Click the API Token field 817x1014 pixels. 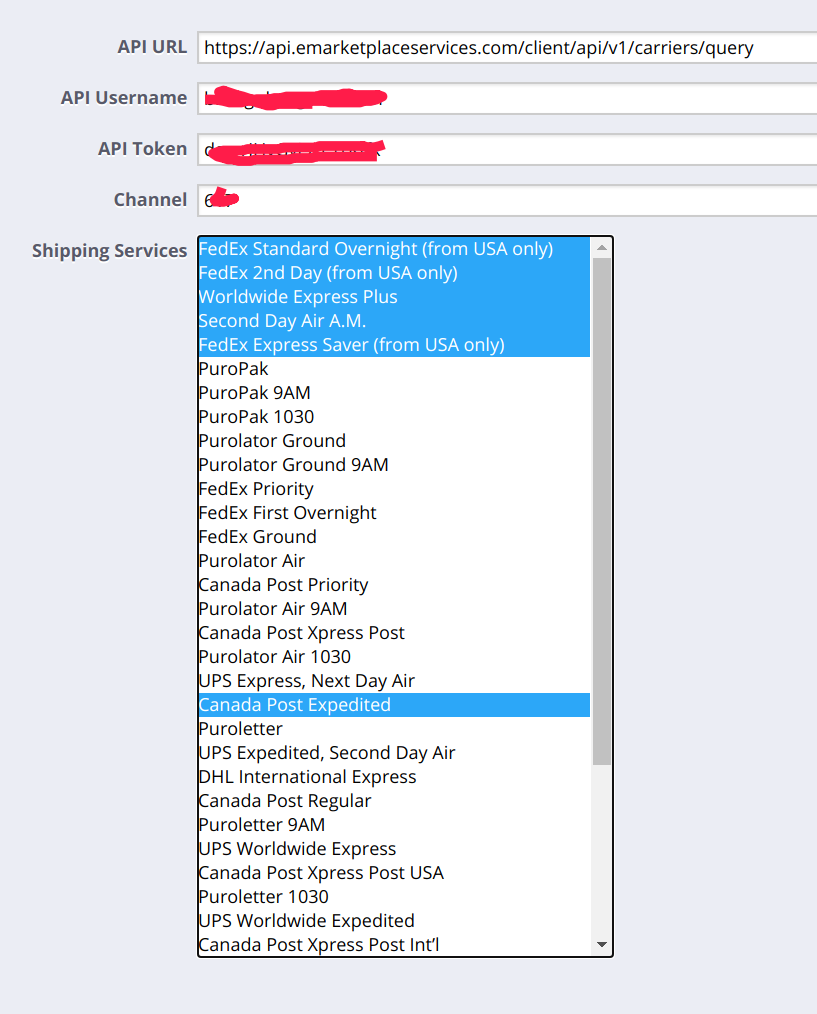506,149
